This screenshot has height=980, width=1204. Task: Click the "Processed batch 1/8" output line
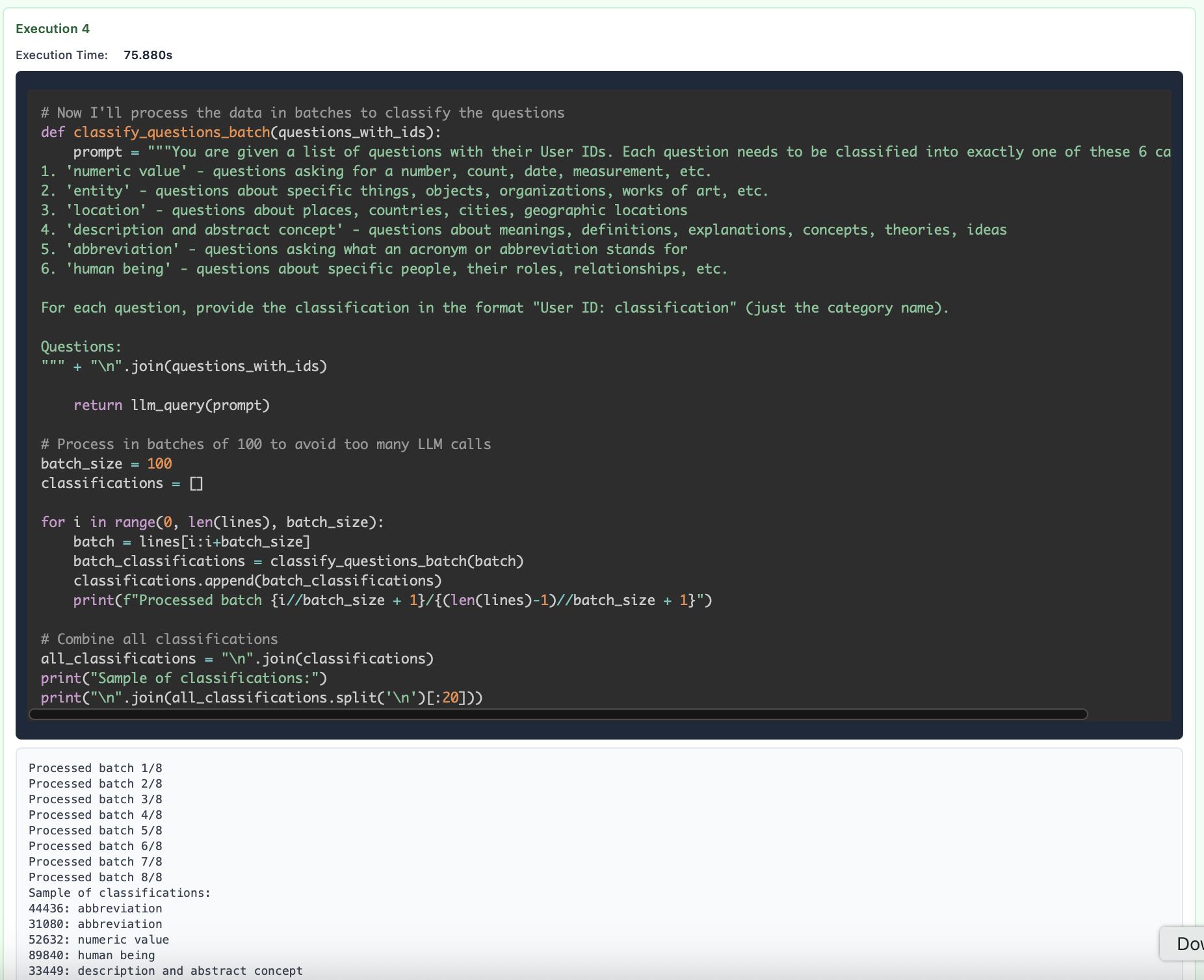pyautogui.click(x=96, y=768)
